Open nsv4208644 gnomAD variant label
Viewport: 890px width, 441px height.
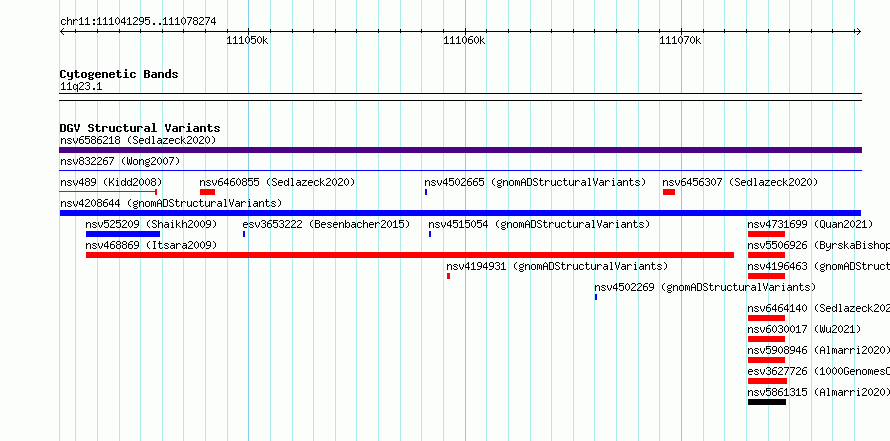171,203
